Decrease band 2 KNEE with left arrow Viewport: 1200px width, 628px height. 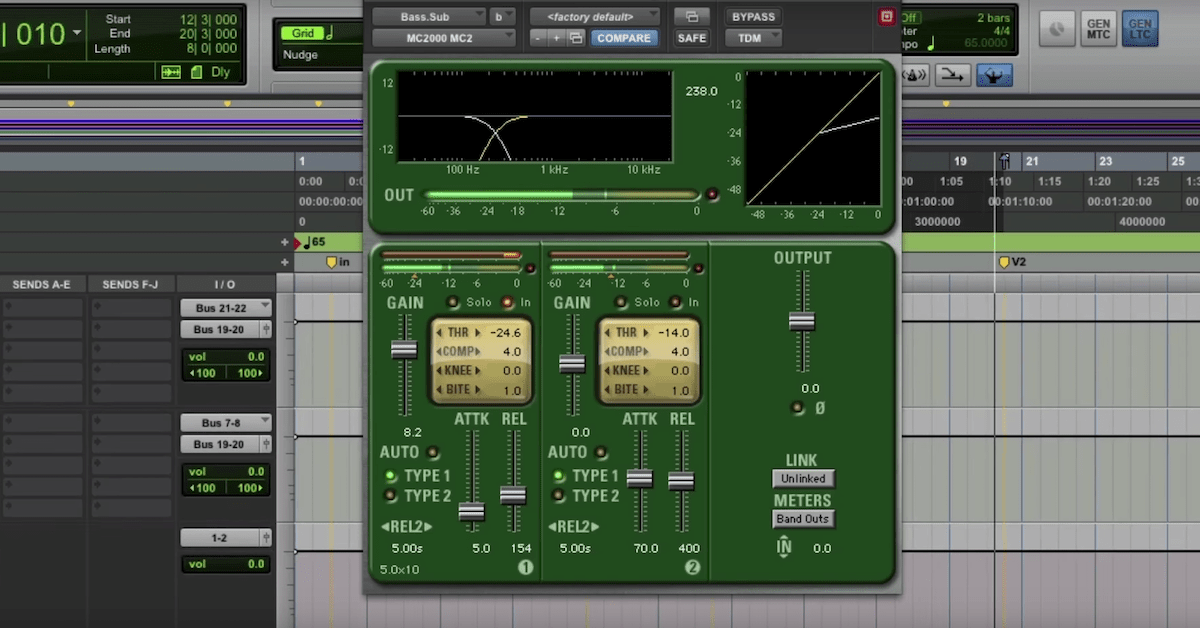click(x=608, y=370)
